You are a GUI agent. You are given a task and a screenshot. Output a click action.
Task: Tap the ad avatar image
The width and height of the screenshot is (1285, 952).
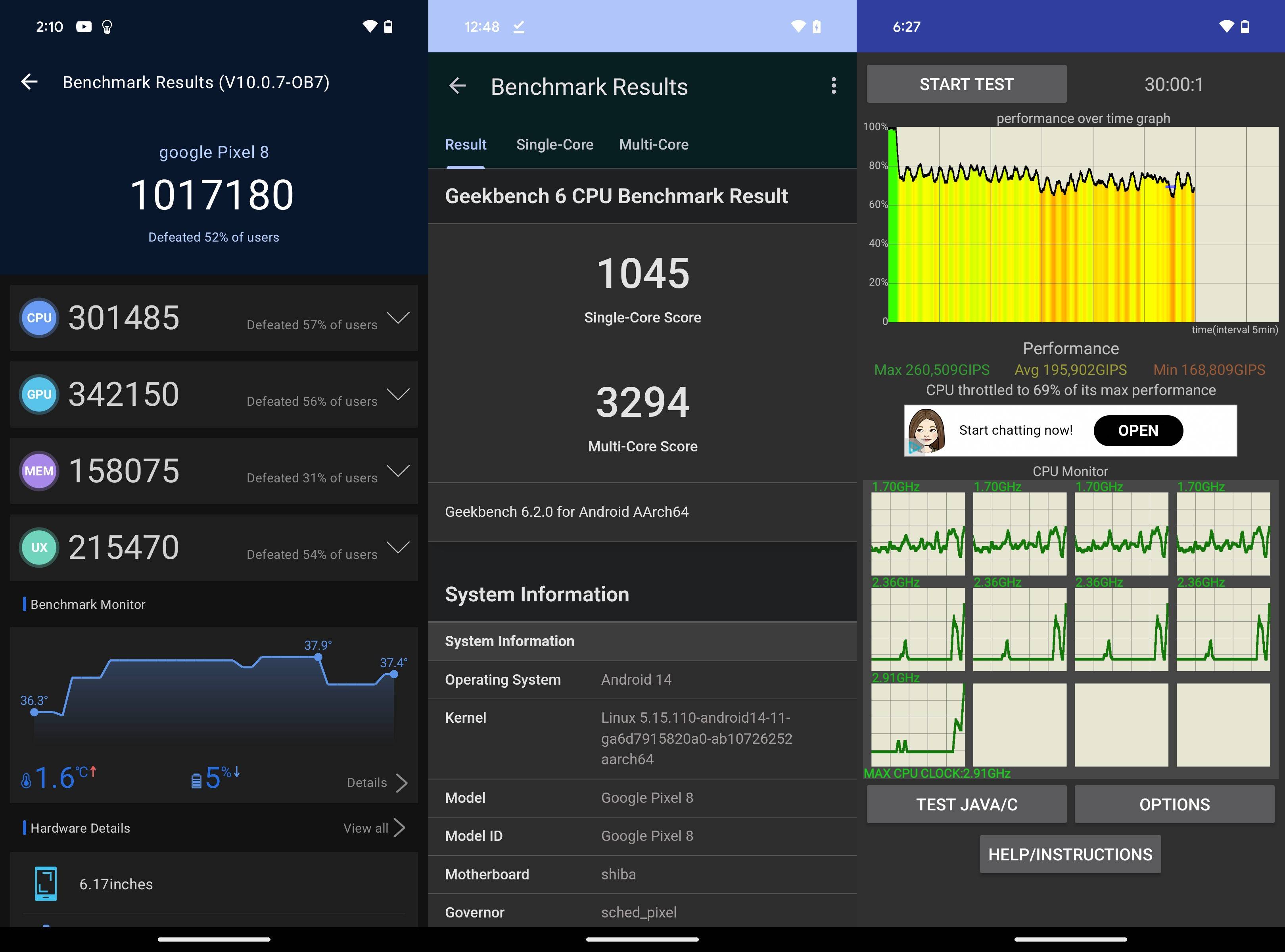tap(926, 430)
